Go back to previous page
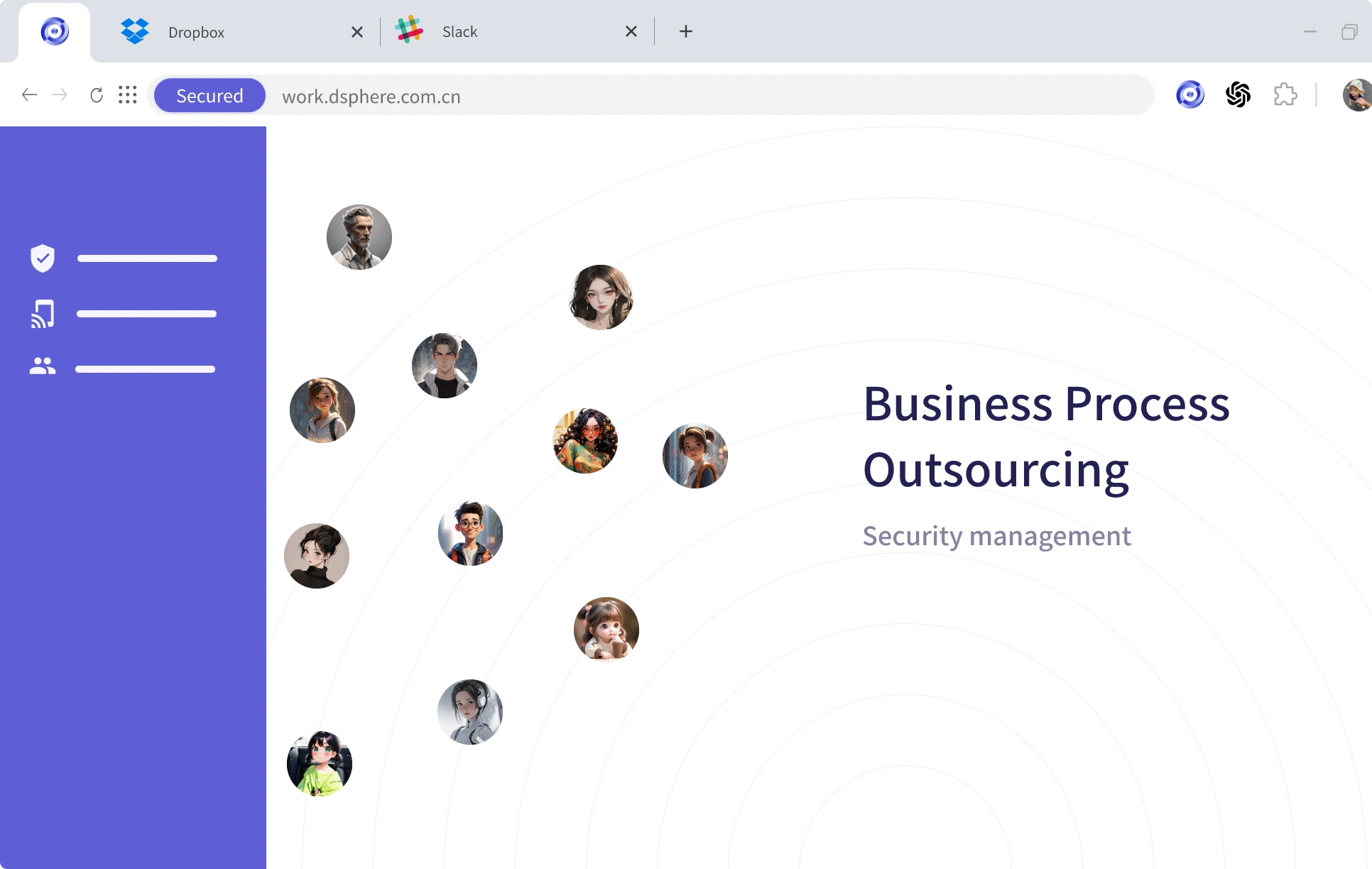The width and height of the screenshot is (1372, 869). coord(29,95)
